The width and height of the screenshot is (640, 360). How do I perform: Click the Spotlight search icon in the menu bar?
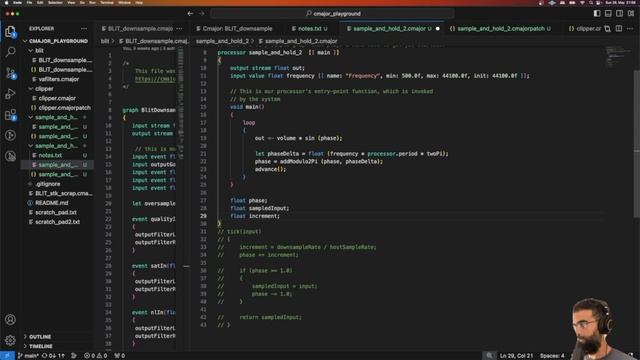coord(591,2)
